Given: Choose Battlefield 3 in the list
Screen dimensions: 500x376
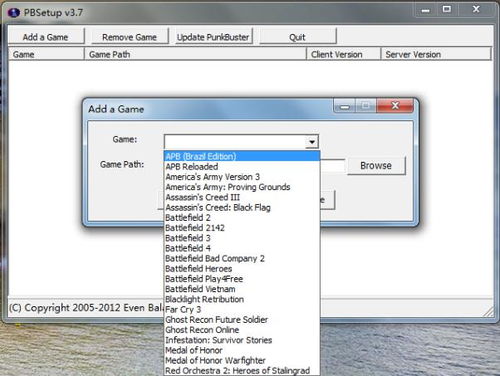Looking at the screenshot, I should (x=242, y=238).
